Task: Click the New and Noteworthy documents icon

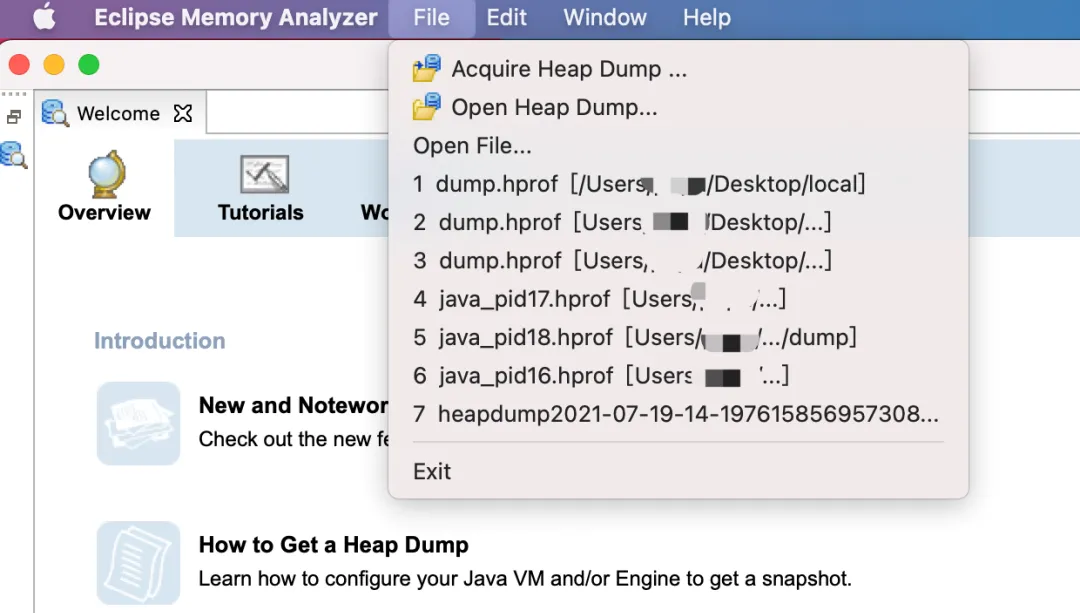Action: pyautogui.click(x=138, y=424)
